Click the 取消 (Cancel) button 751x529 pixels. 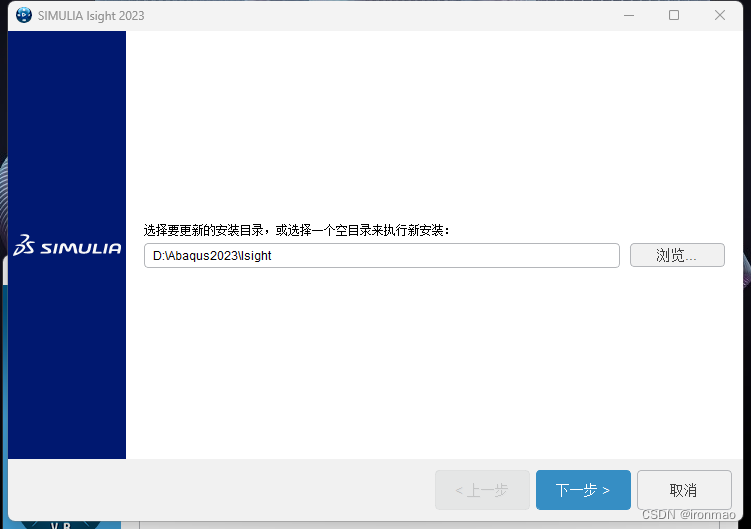point(684,490)
